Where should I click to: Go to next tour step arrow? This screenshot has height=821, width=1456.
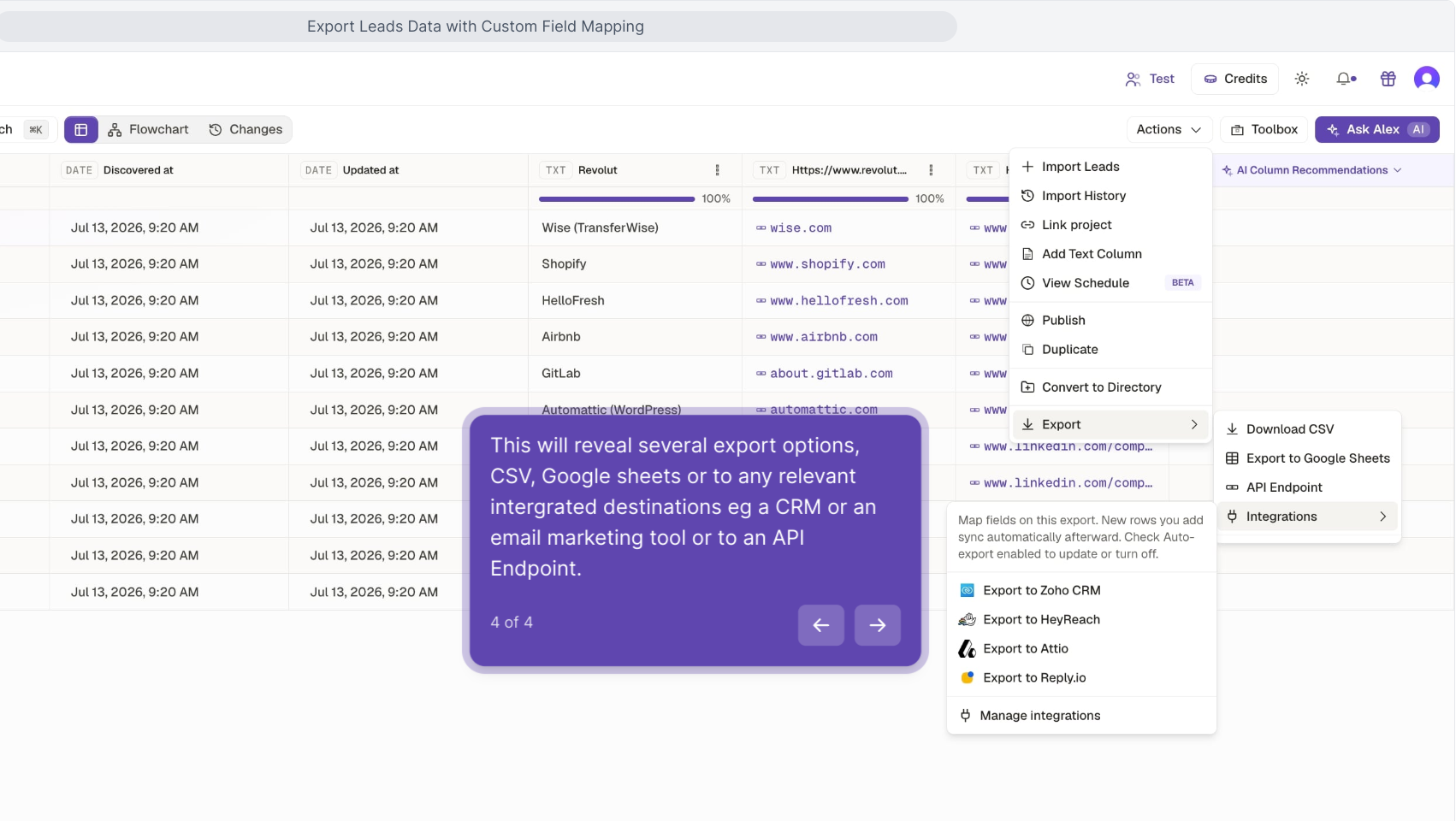pos(878,625)
